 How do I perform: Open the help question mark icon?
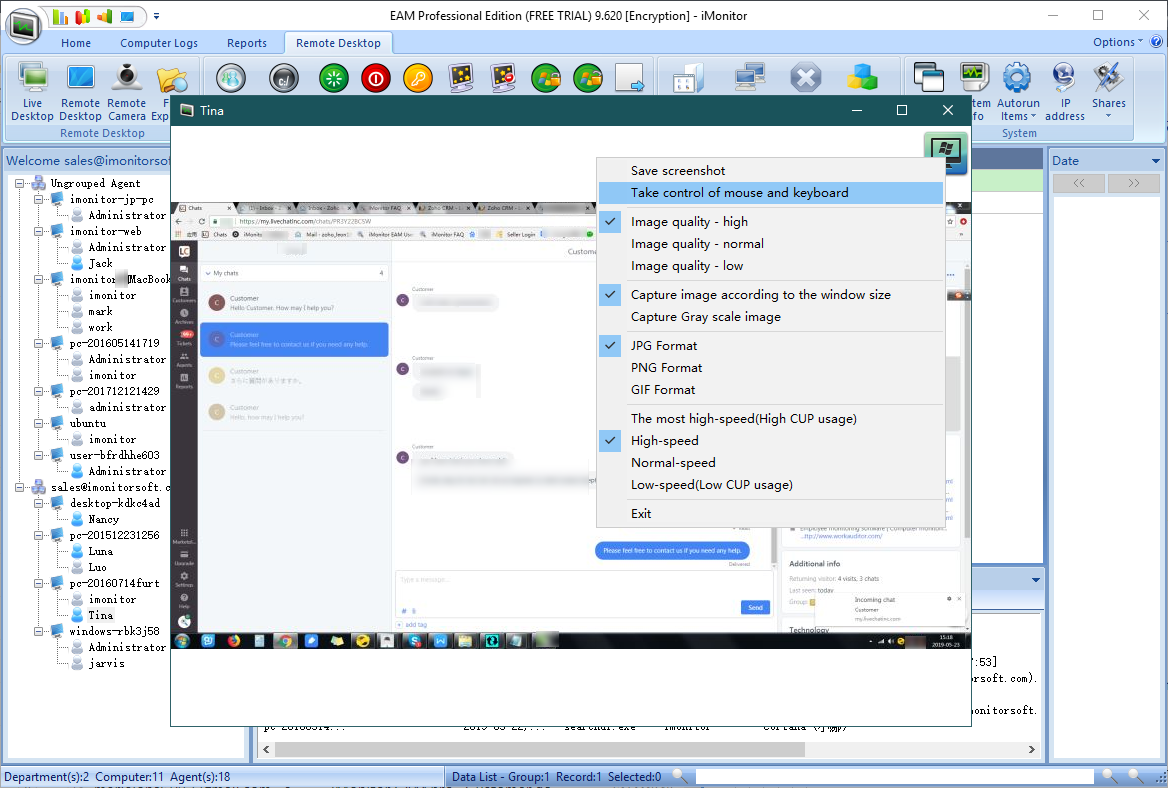pyautogui.click(x=1156, y=42)
